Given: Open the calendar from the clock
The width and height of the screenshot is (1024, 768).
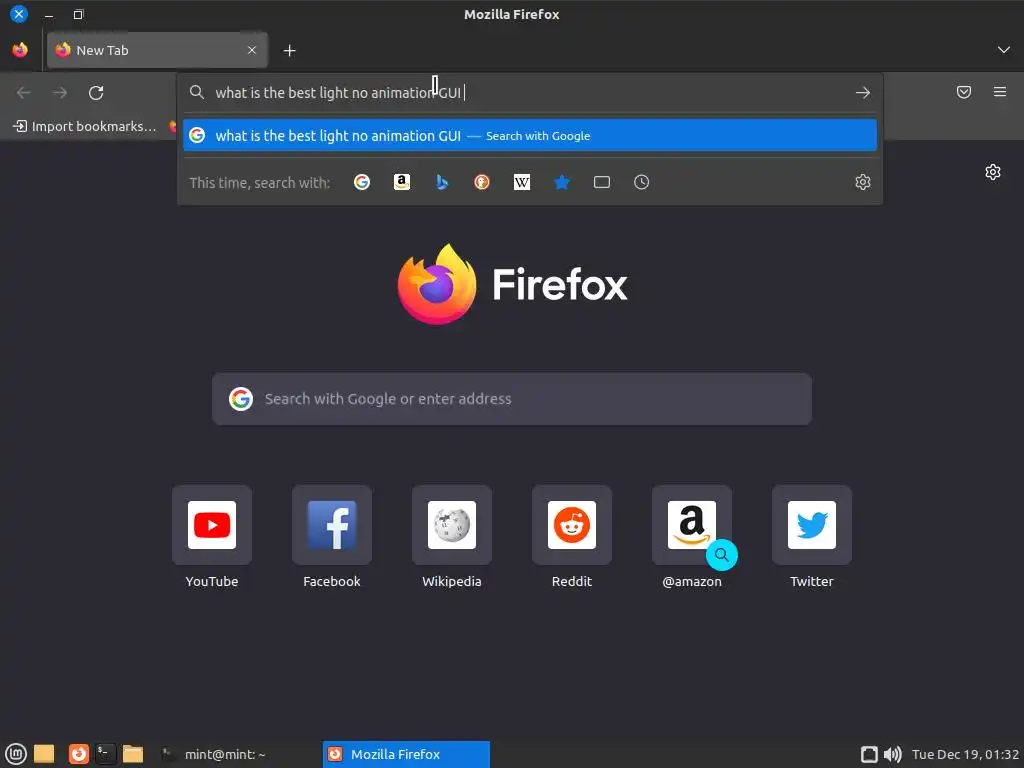Looking at the screenshot, I should point(965,754).
